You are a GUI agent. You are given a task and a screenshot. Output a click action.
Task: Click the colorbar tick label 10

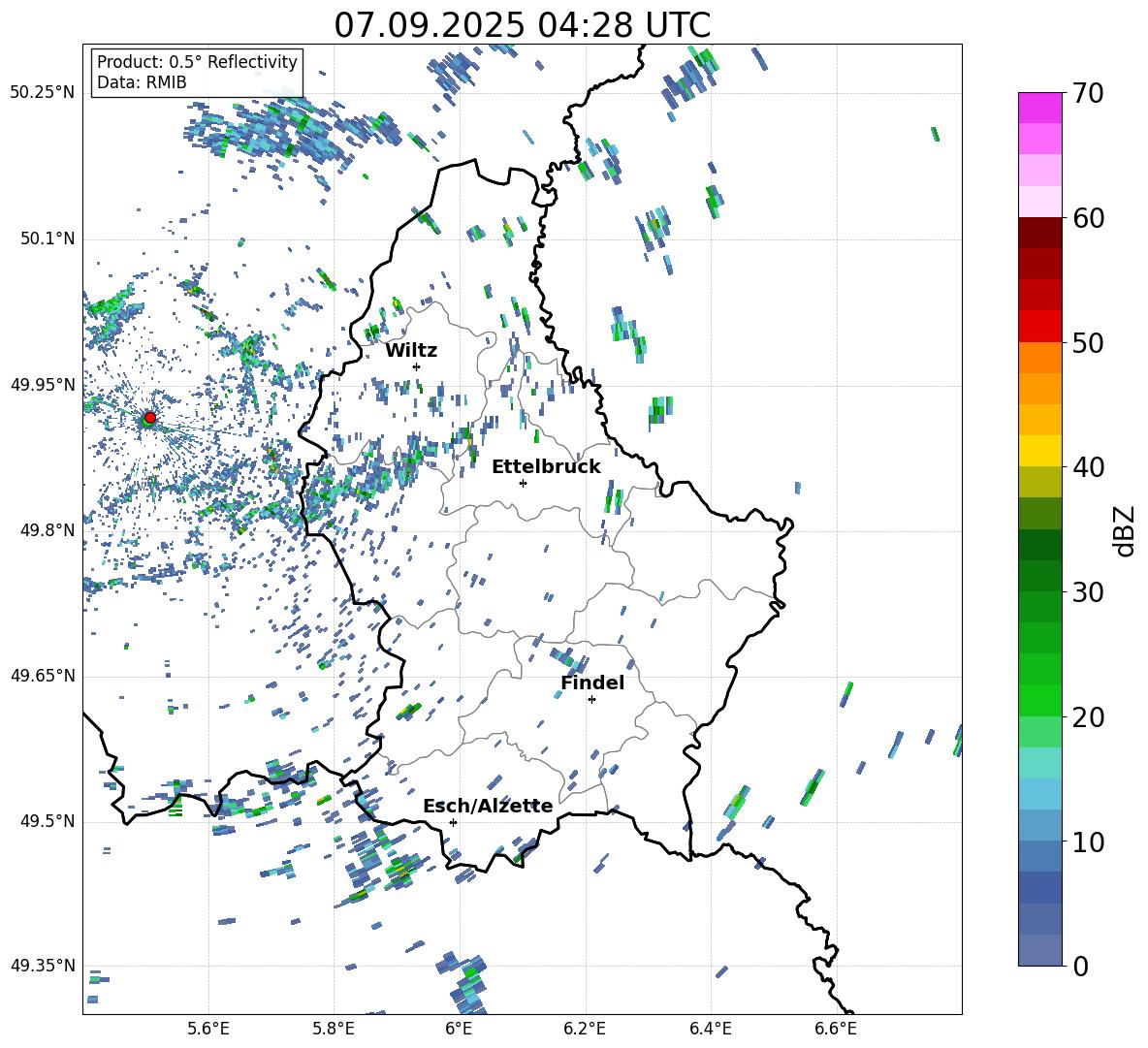point(1088,842)
